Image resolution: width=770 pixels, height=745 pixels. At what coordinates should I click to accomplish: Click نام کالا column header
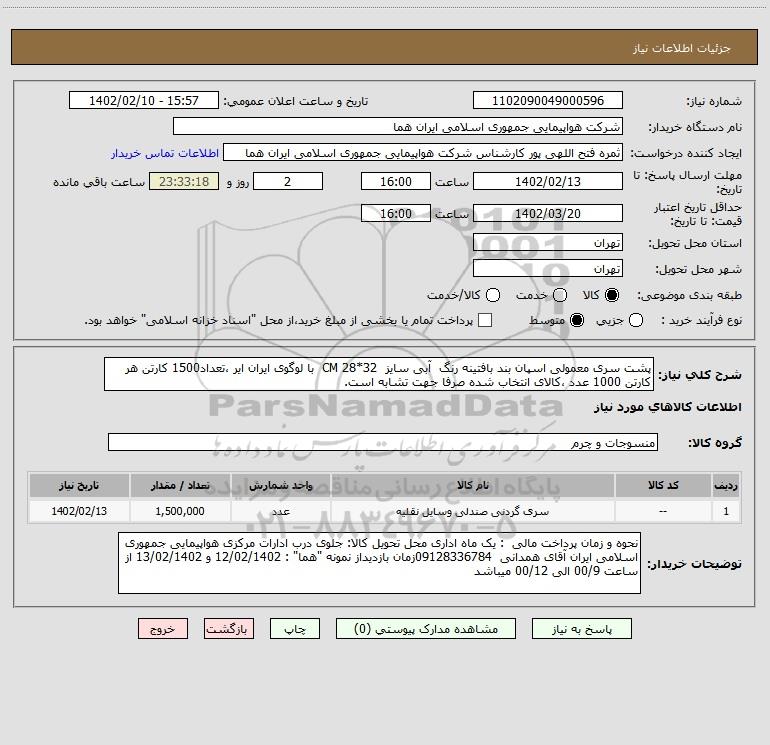(473, 485)
